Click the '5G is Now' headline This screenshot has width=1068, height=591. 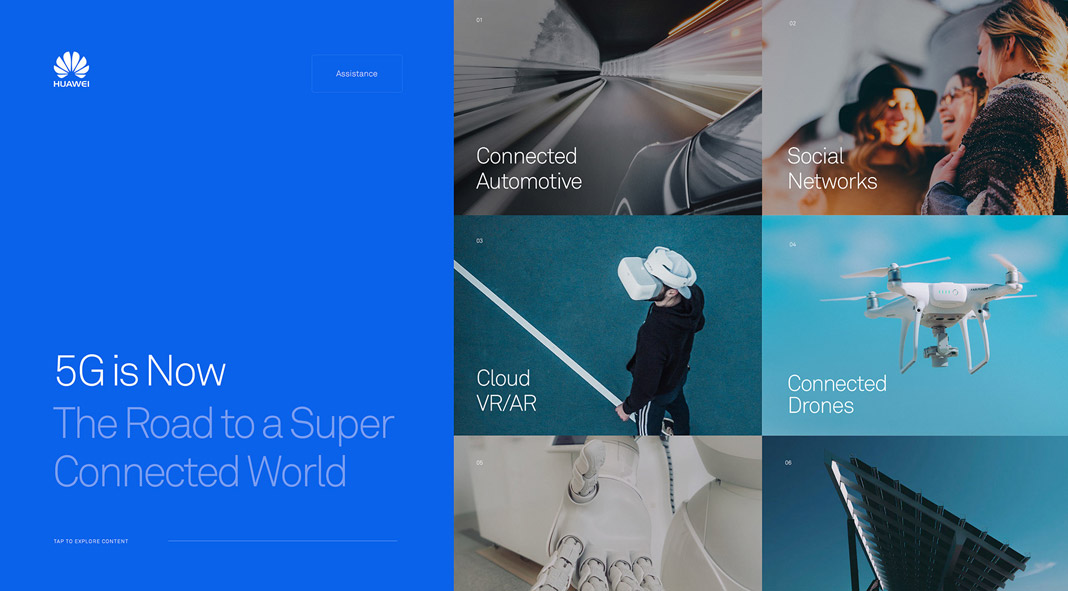140,372
